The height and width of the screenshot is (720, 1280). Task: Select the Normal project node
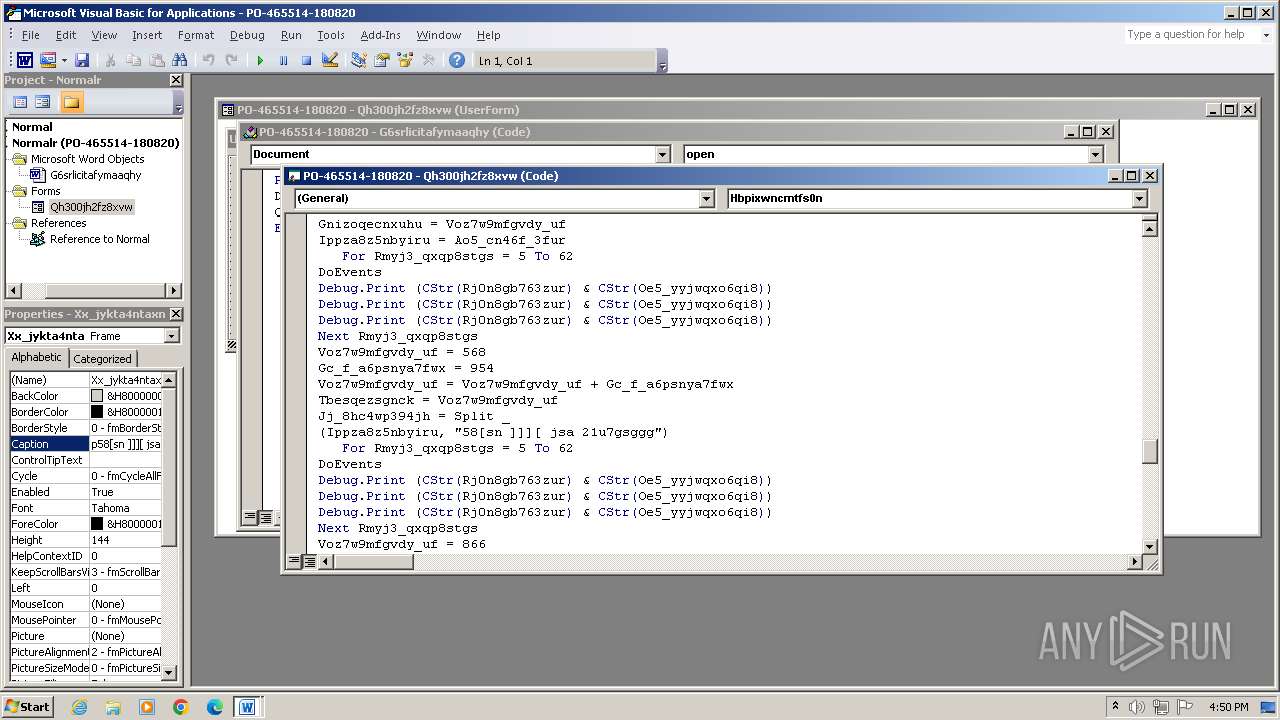point(32,127)
